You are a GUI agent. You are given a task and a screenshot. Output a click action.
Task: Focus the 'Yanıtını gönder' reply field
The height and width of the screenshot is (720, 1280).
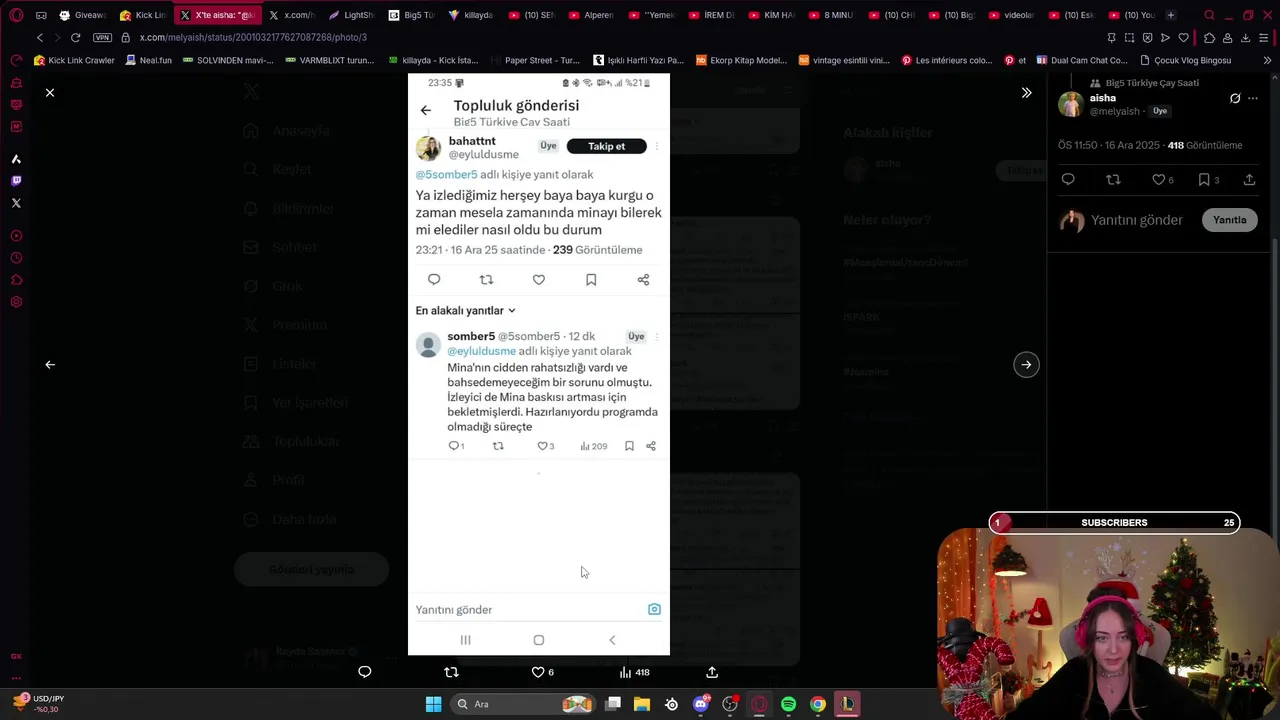click(1137, 220)
